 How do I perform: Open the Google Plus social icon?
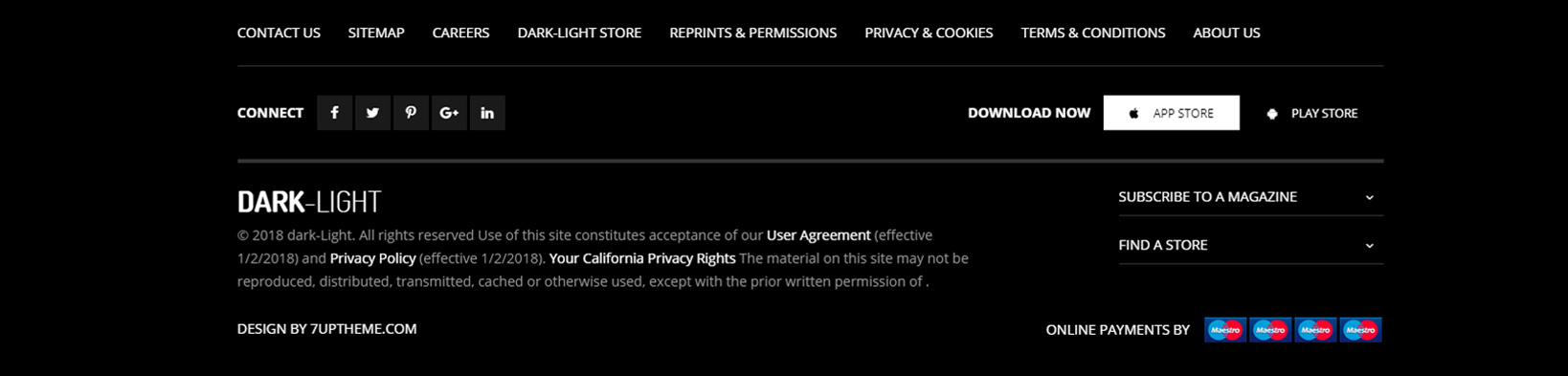449,113
